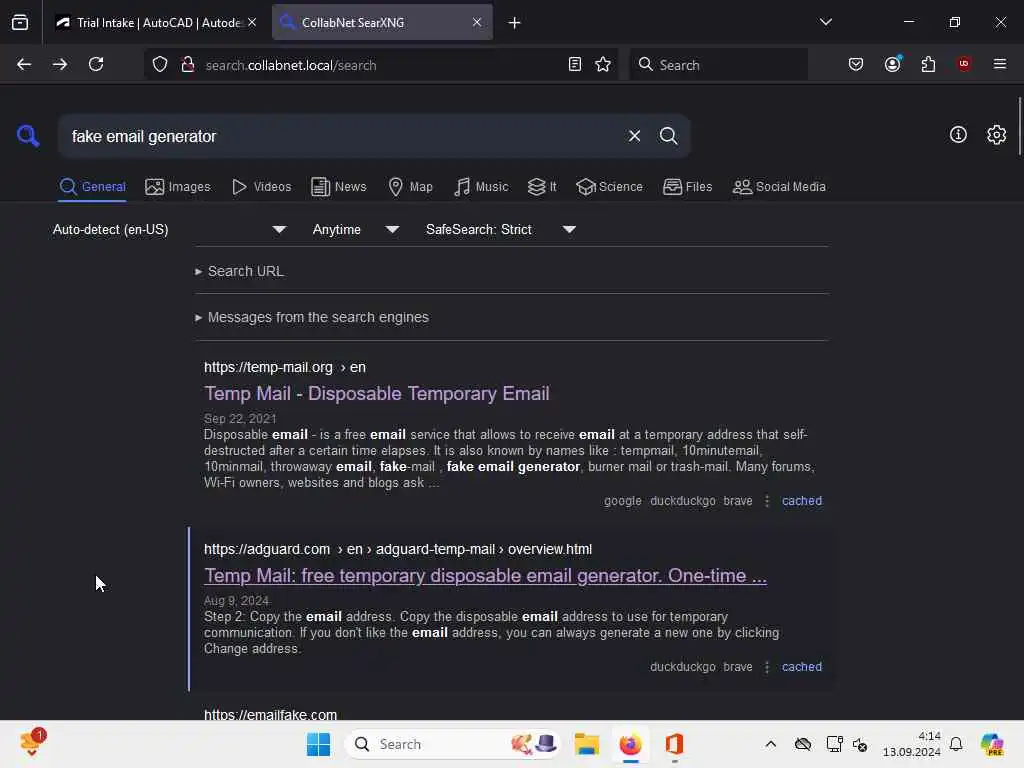Image resolution: width=1024 pixels, height=768 pixels.
Task: Select the Music search category
Action: [x=481, y=187]
